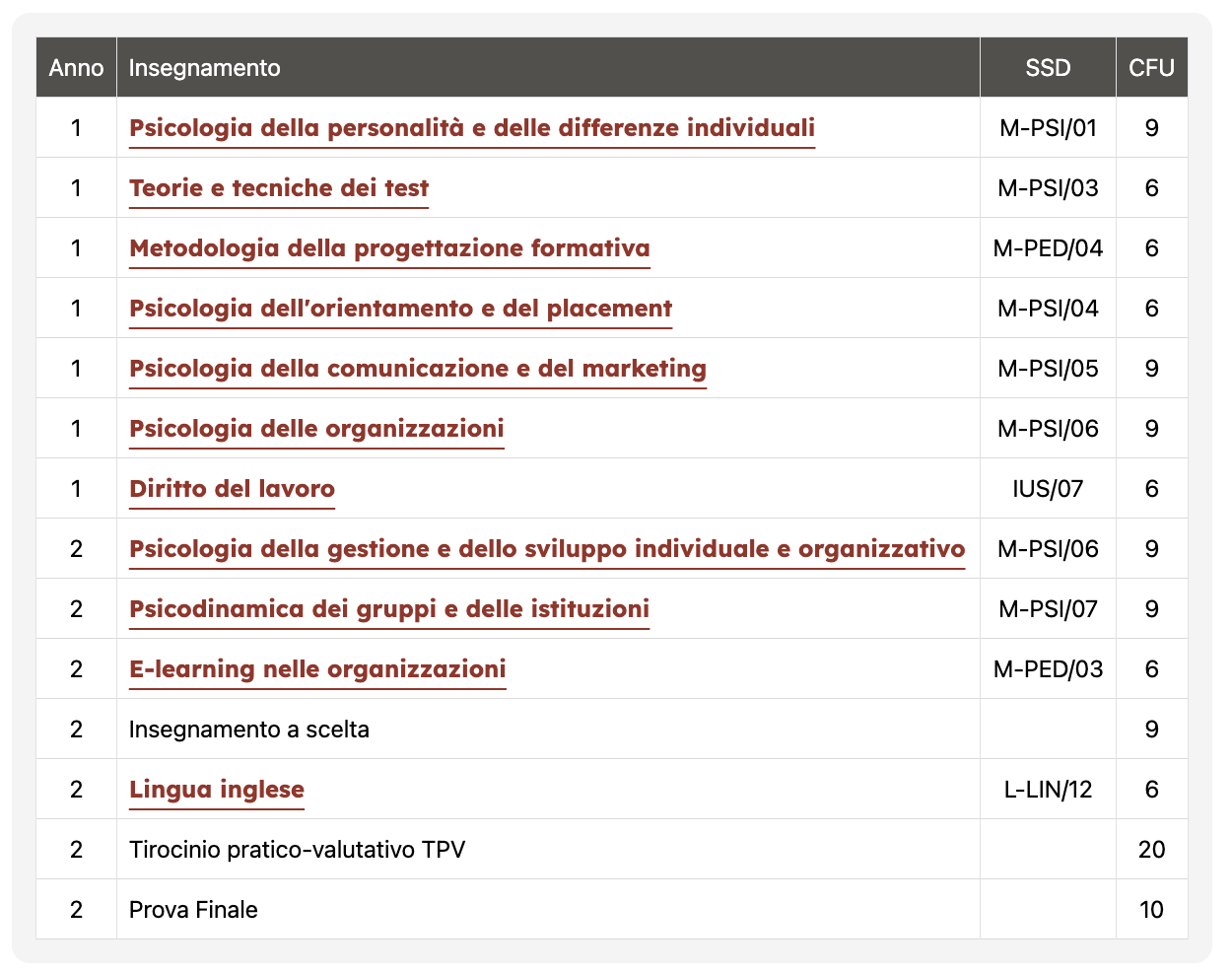Select the L-LIN/12 SSD cell
This screenshot has width=1232, height=974.
[1048, 790]
